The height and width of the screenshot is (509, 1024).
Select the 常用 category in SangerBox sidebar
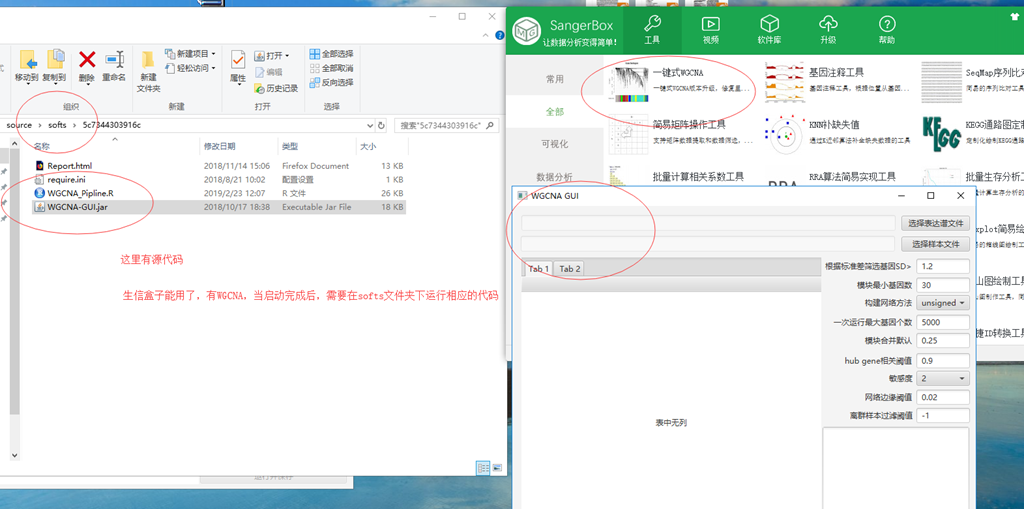tap(554, 79)
